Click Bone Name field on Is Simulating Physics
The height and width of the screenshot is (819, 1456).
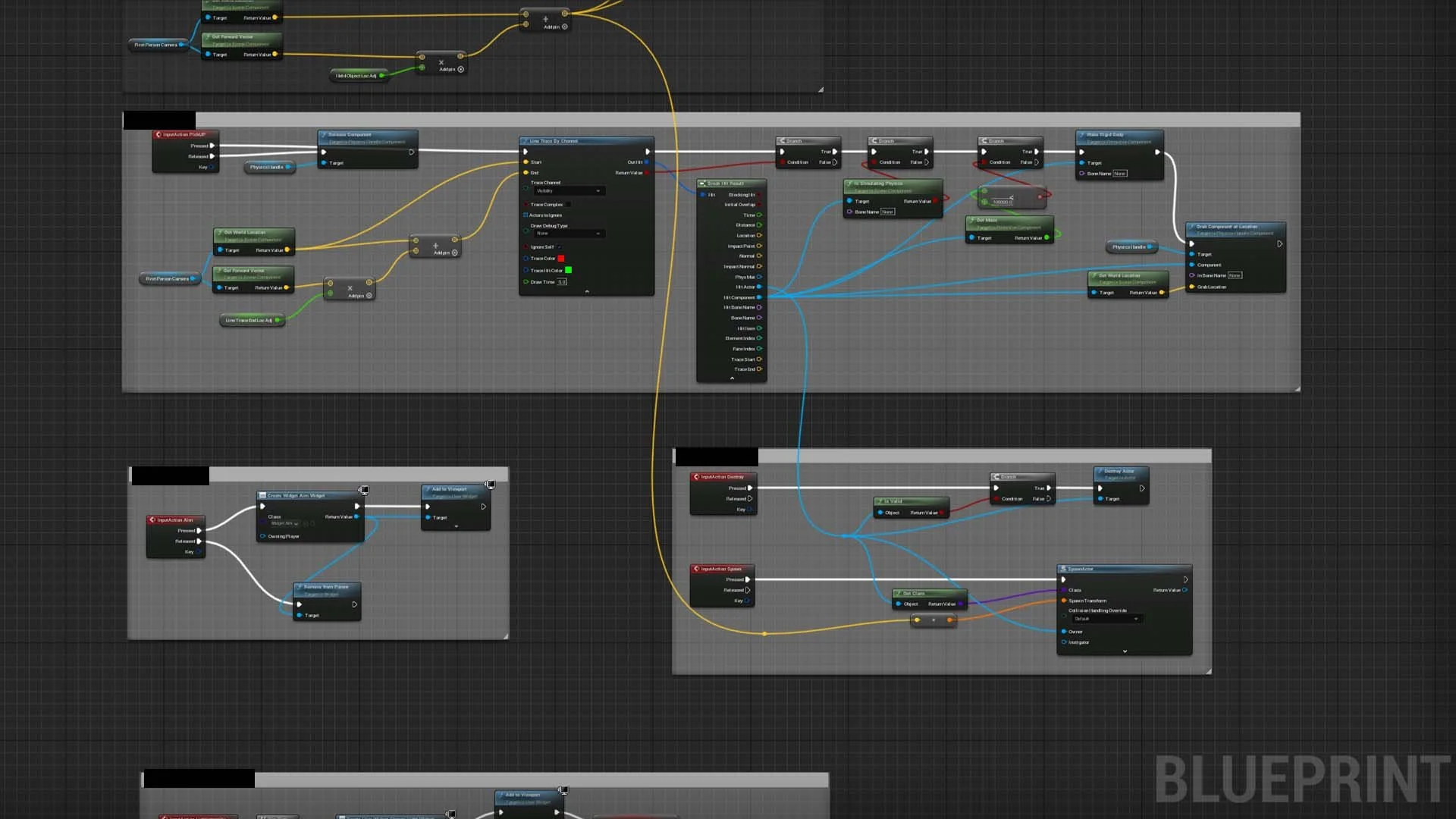pos(887,212)
